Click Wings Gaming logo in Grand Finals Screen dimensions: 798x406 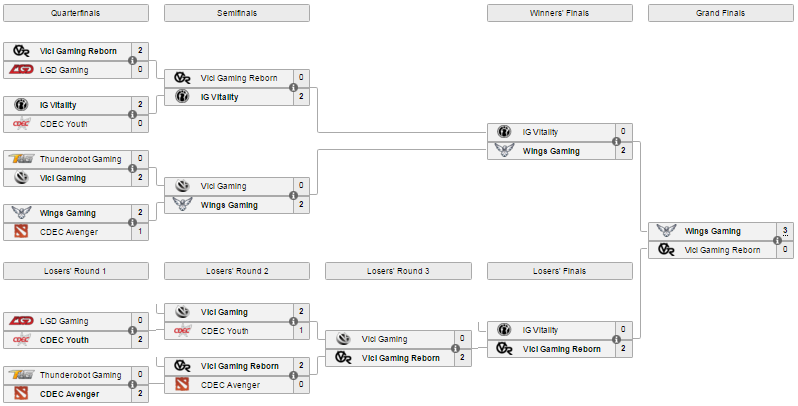point(666,231)
